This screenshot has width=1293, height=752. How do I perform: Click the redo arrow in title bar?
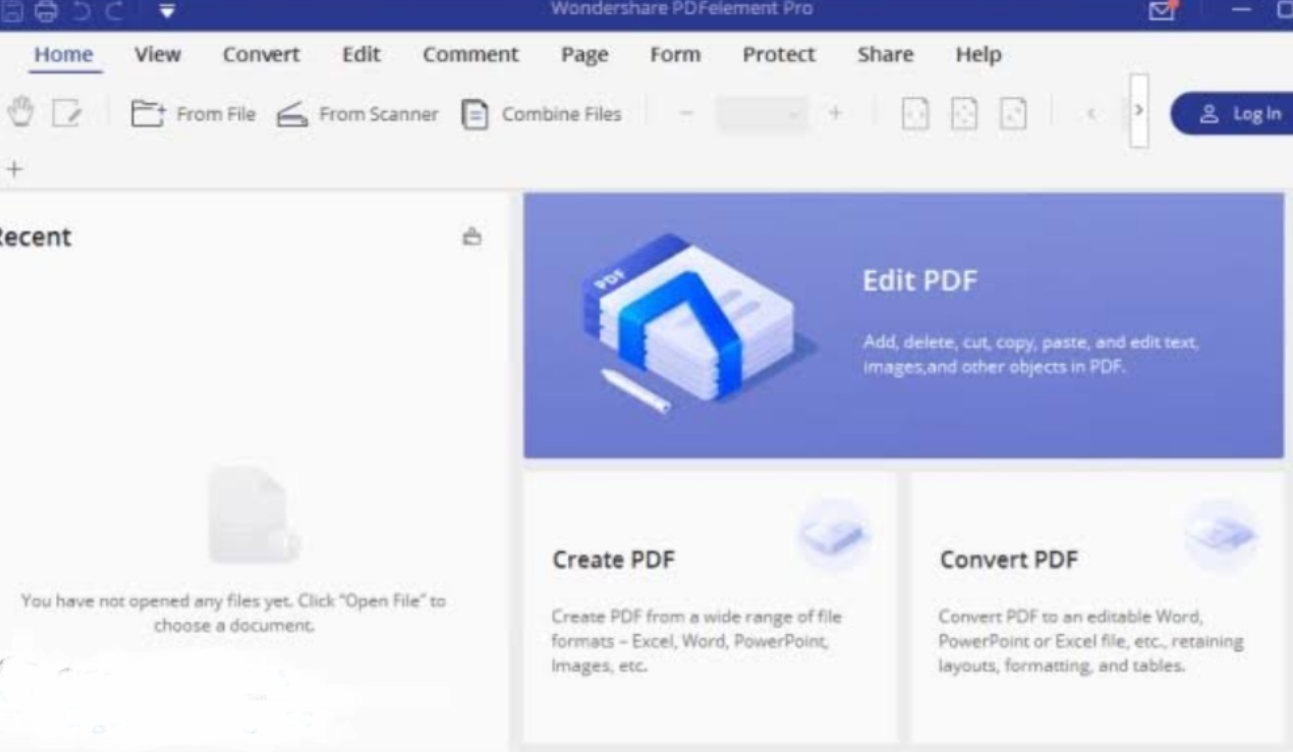pyautogui.click(x=113, y=11)
